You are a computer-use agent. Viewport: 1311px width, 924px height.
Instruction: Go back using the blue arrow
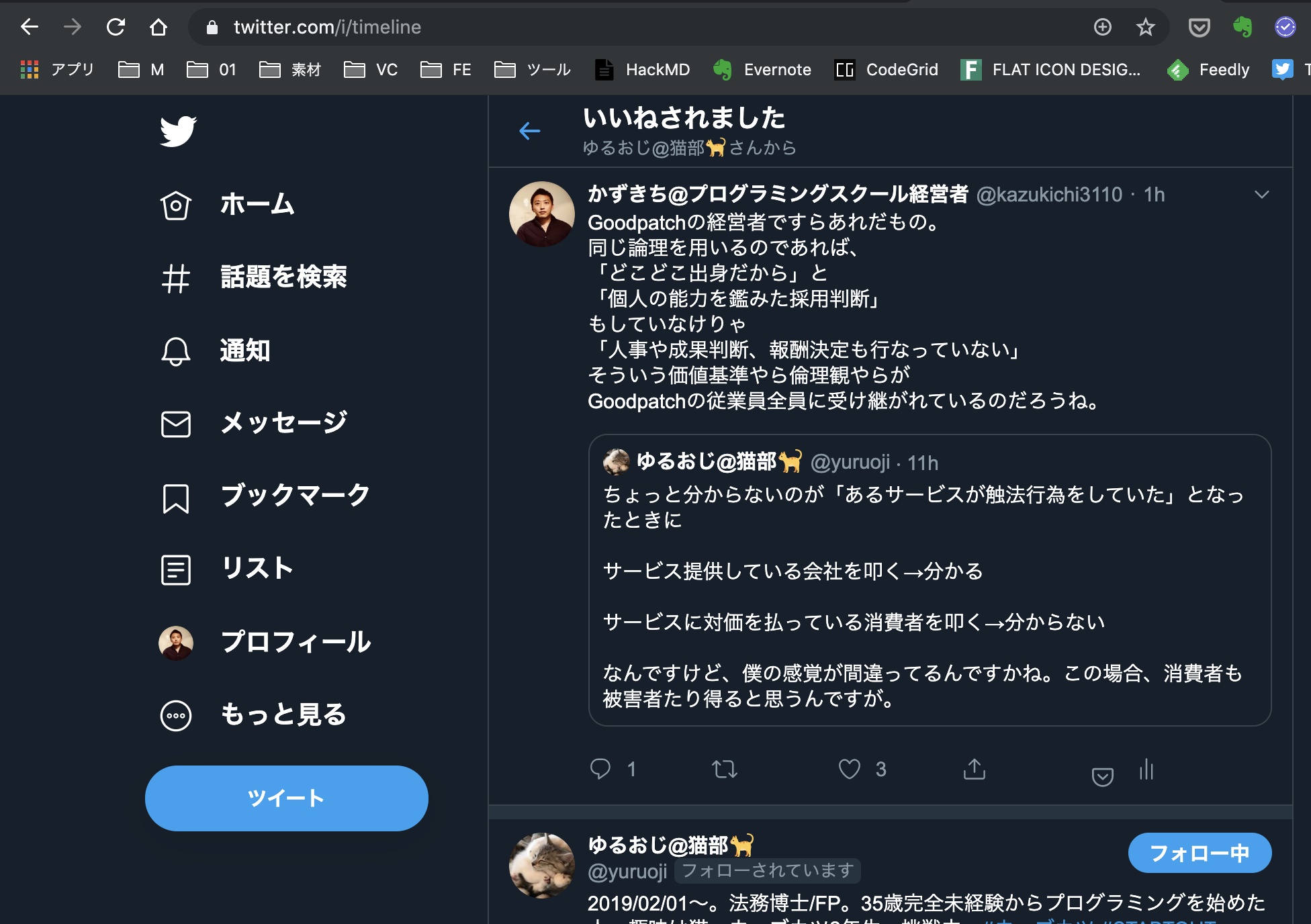(529, 132)
